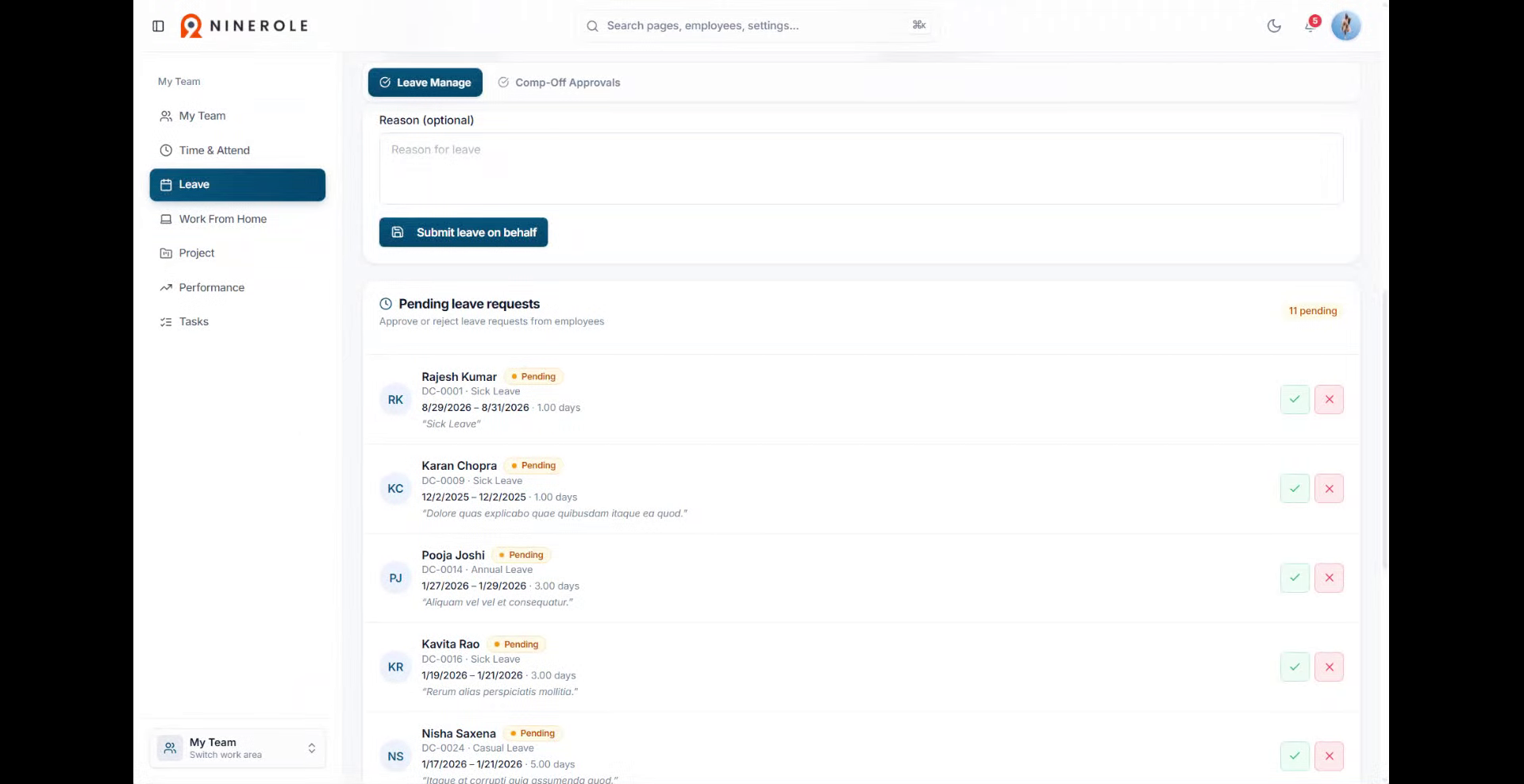Switch to Comp-Off Approvals tab
The height and width of the screenshot is (784, 1524).
click(559, 83)
